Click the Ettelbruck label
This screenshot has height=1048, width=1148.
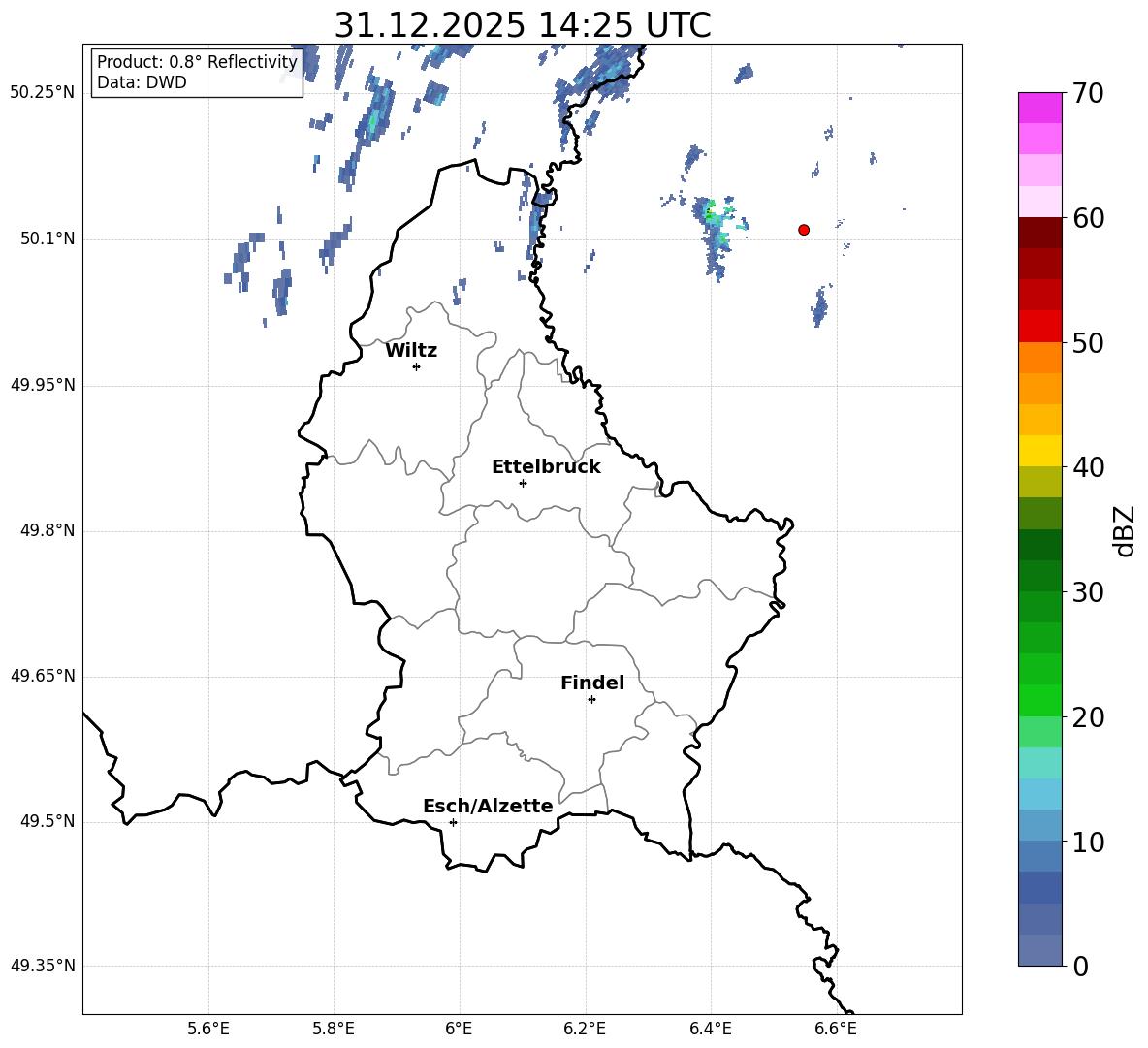[546, 467]
